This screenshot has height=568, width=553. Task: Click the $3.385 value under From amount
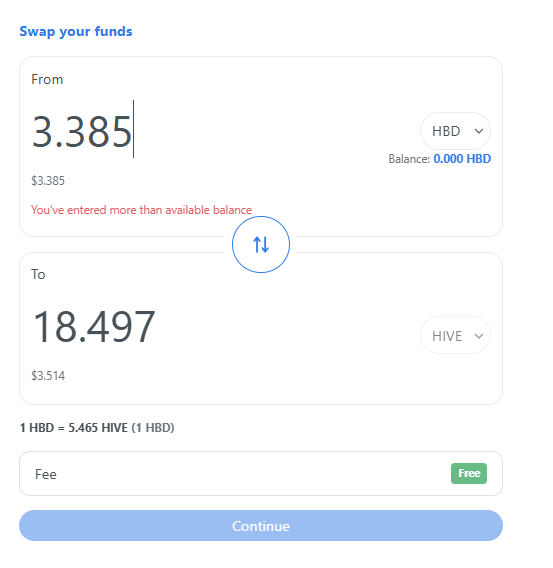(48, 180)
